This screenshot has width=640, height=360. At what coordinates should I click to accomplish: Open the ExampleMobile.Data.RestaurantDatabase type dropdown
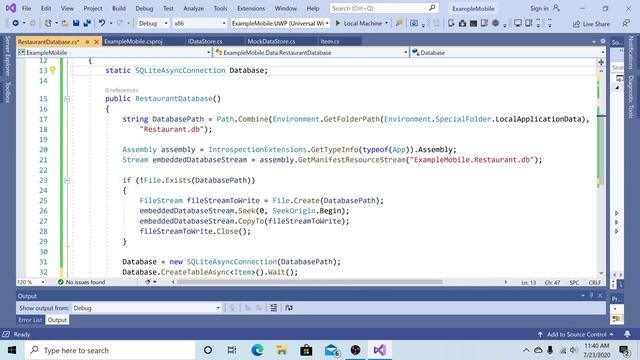[x=311, y=52]
